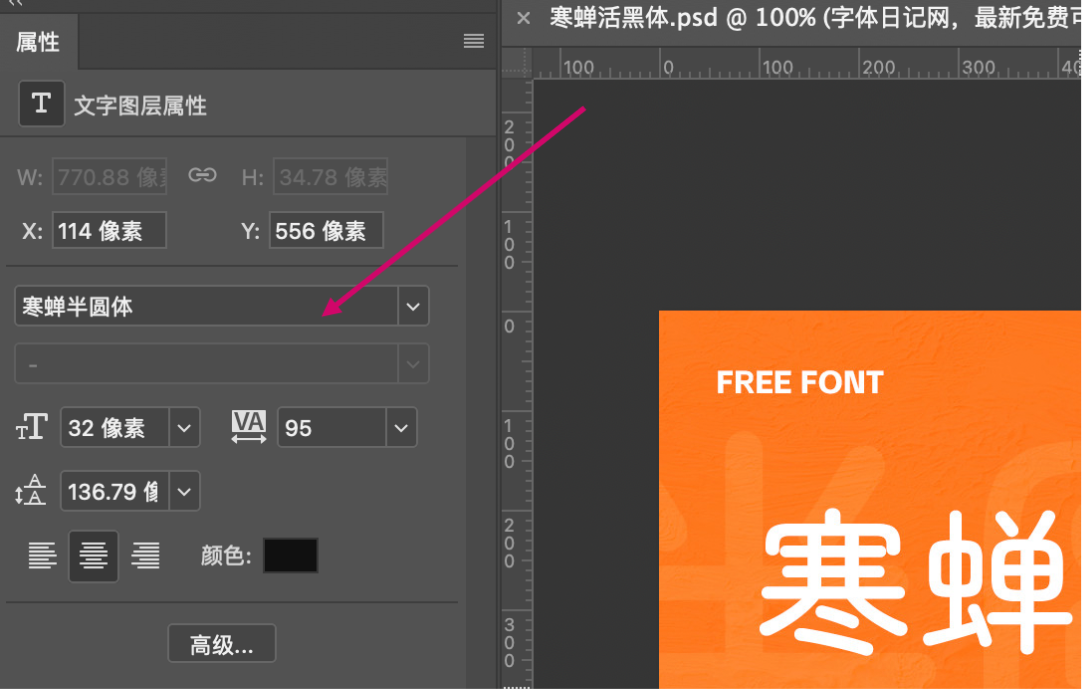Expand the font size dropdown

(x=184, y=428)
